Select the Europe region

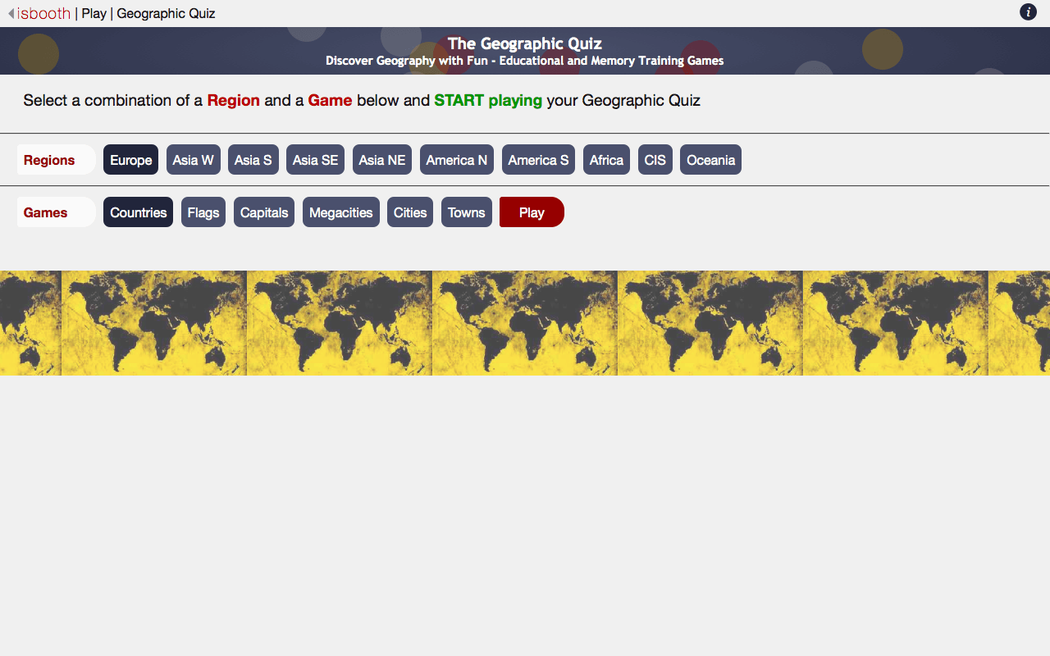point(131,160)
